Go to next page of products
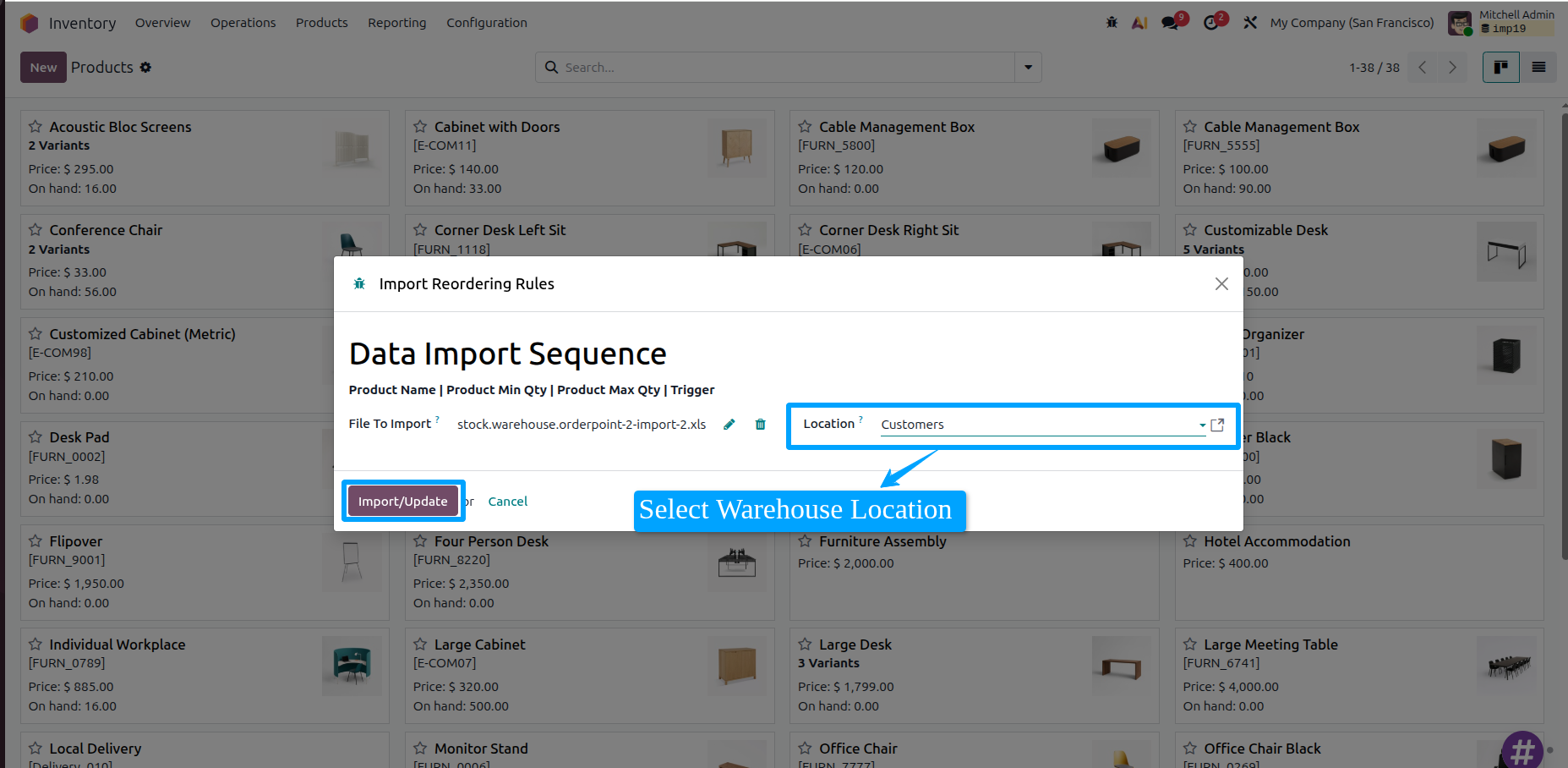The height and width of the screenshot is (768, 1568). pos(1452,67)
